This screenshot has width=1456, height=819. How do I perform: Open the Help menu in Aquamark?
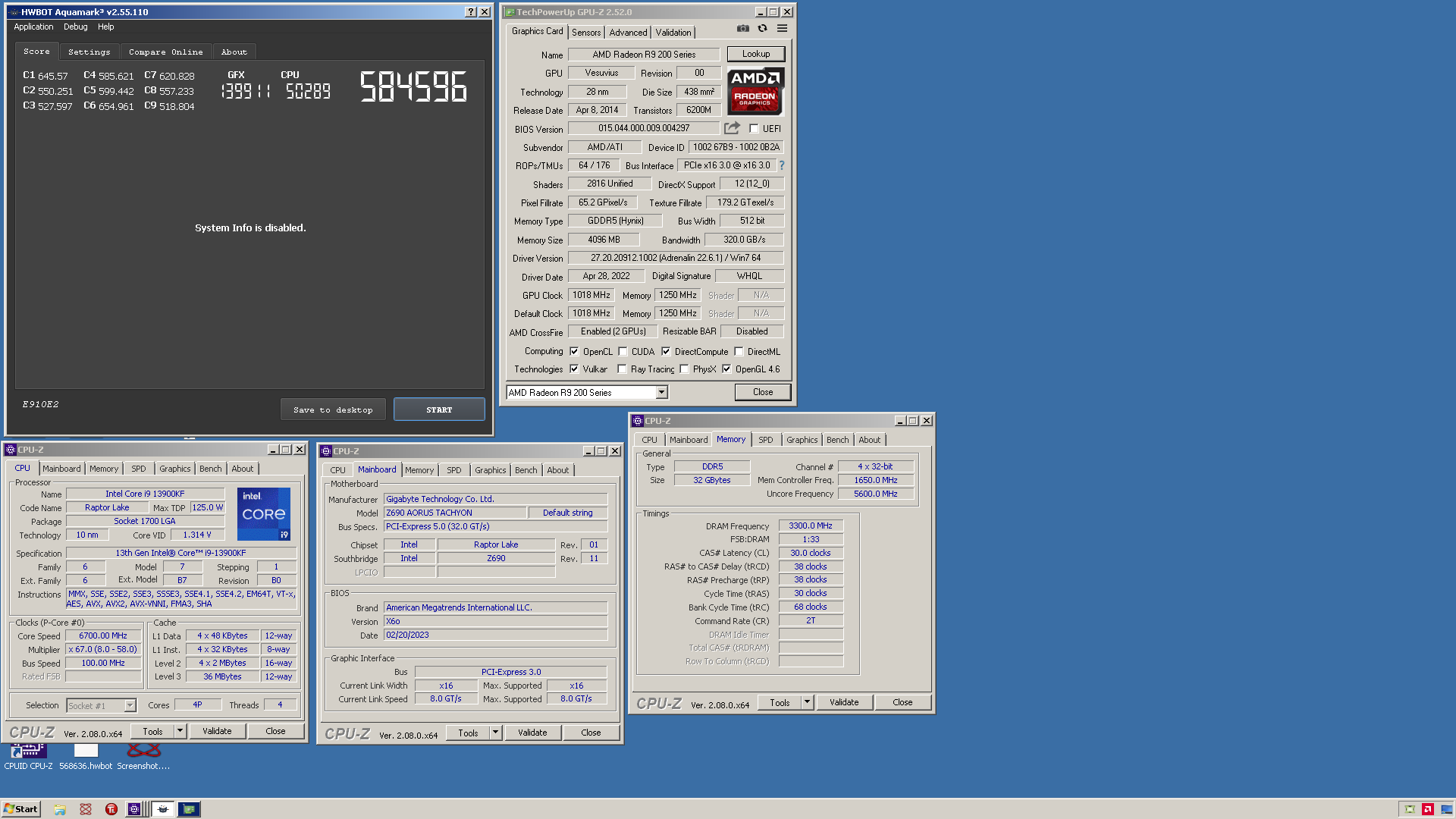point(106,27)
